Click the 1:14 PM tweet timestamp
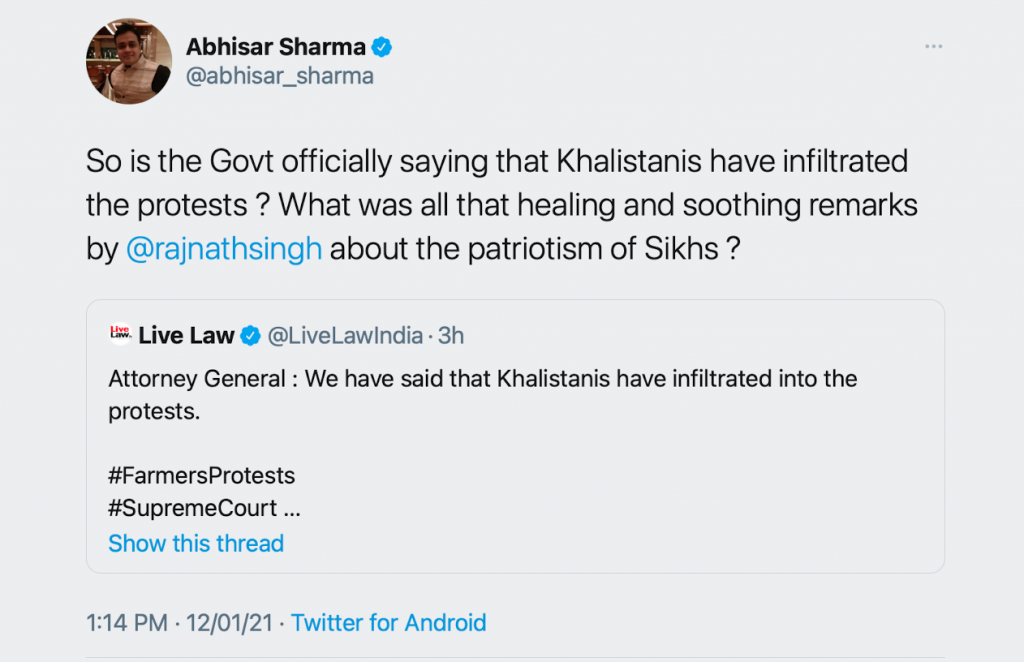 pyautogui.click(x=127, y=623)
